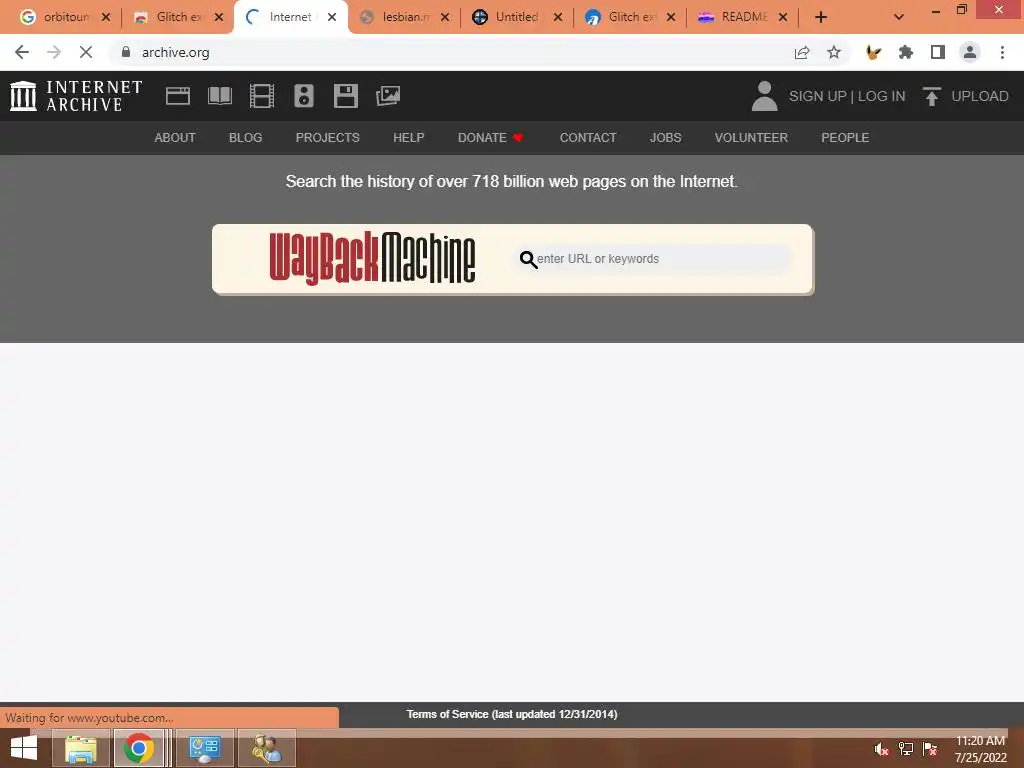Click the share this page icon
Image resolution: width=1024 pixels, height=768 pixels.
pos(802,52)
